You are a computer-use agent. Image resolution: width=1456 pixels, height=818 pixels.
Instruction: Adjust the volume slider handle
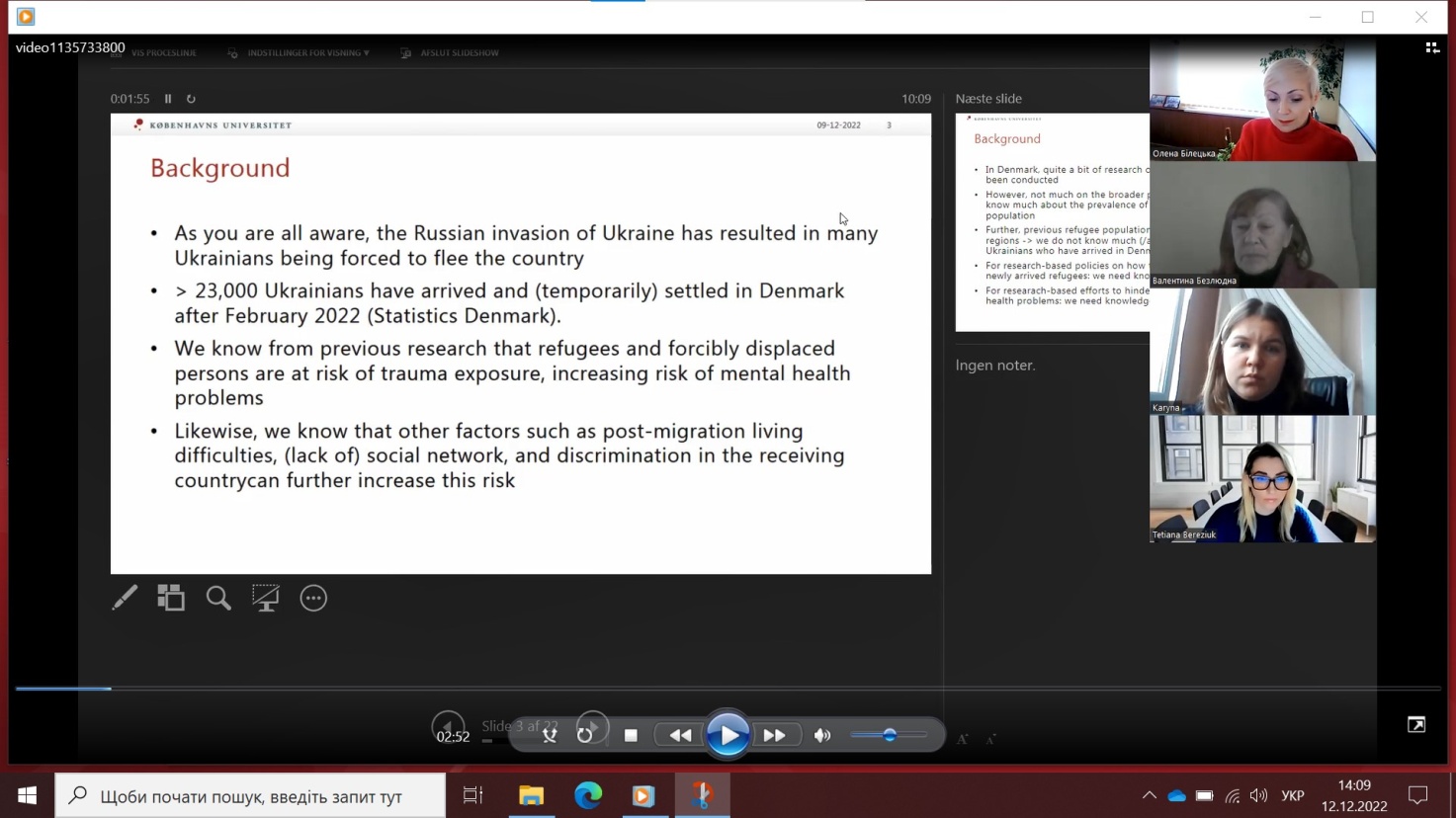tap(890, 735)
